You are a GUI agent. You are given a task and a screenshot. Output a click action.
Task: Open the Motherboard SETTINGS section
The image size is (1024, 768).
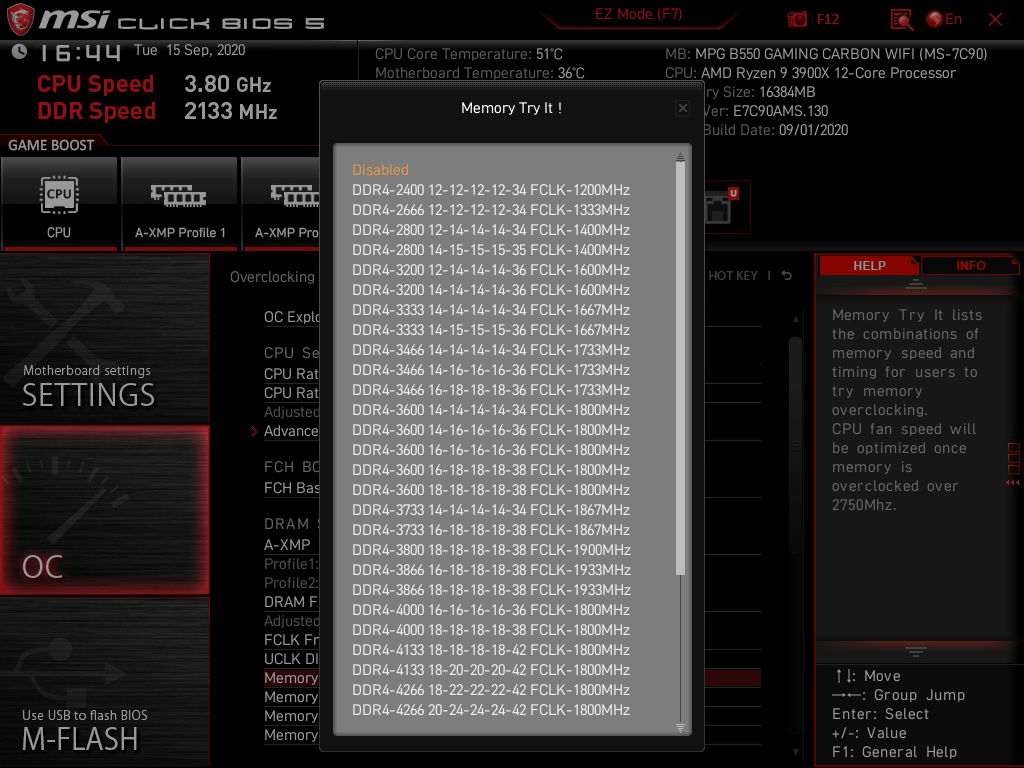coord(104,339)
